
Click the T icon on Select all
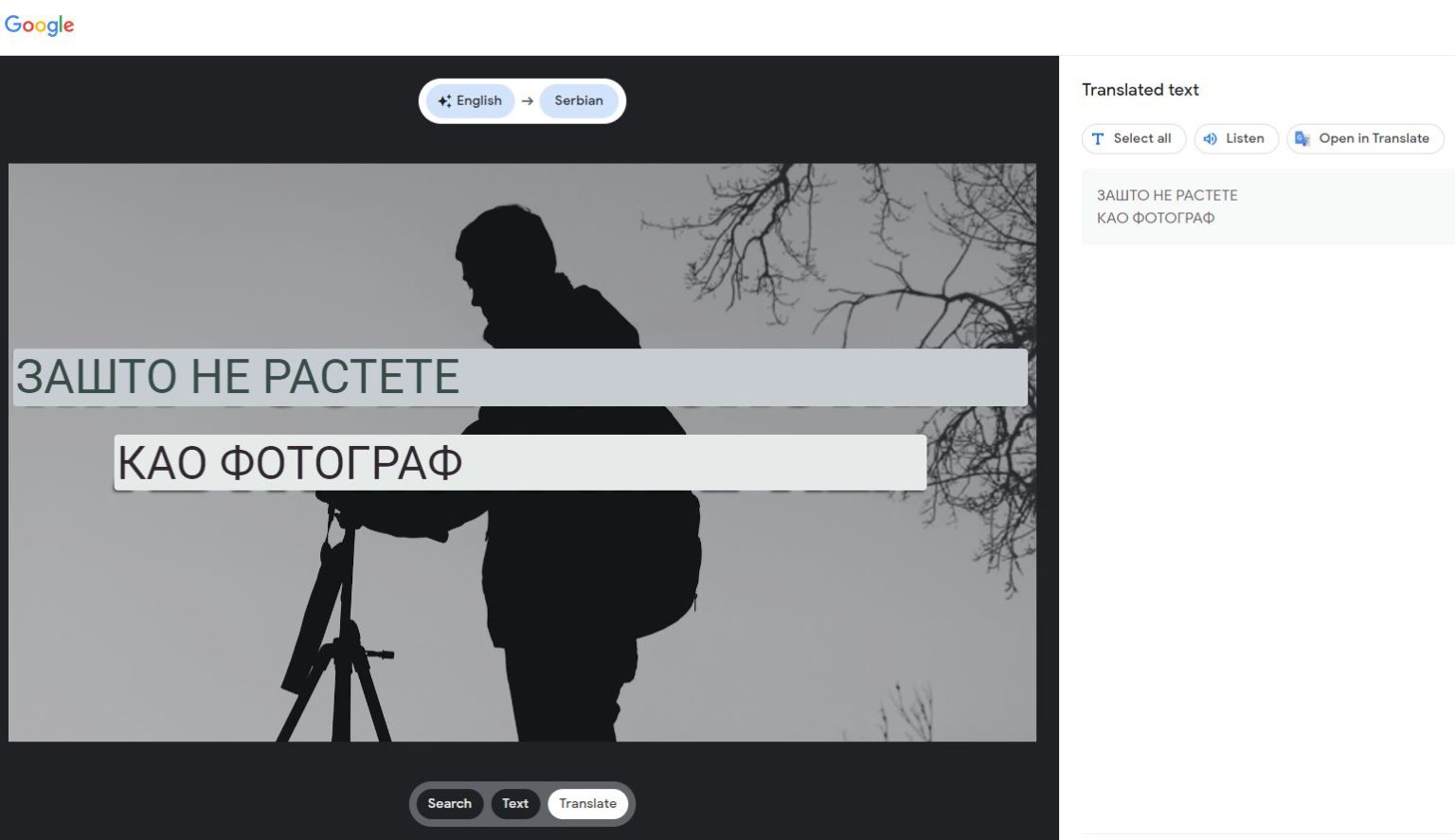[x=1098, y=138]
